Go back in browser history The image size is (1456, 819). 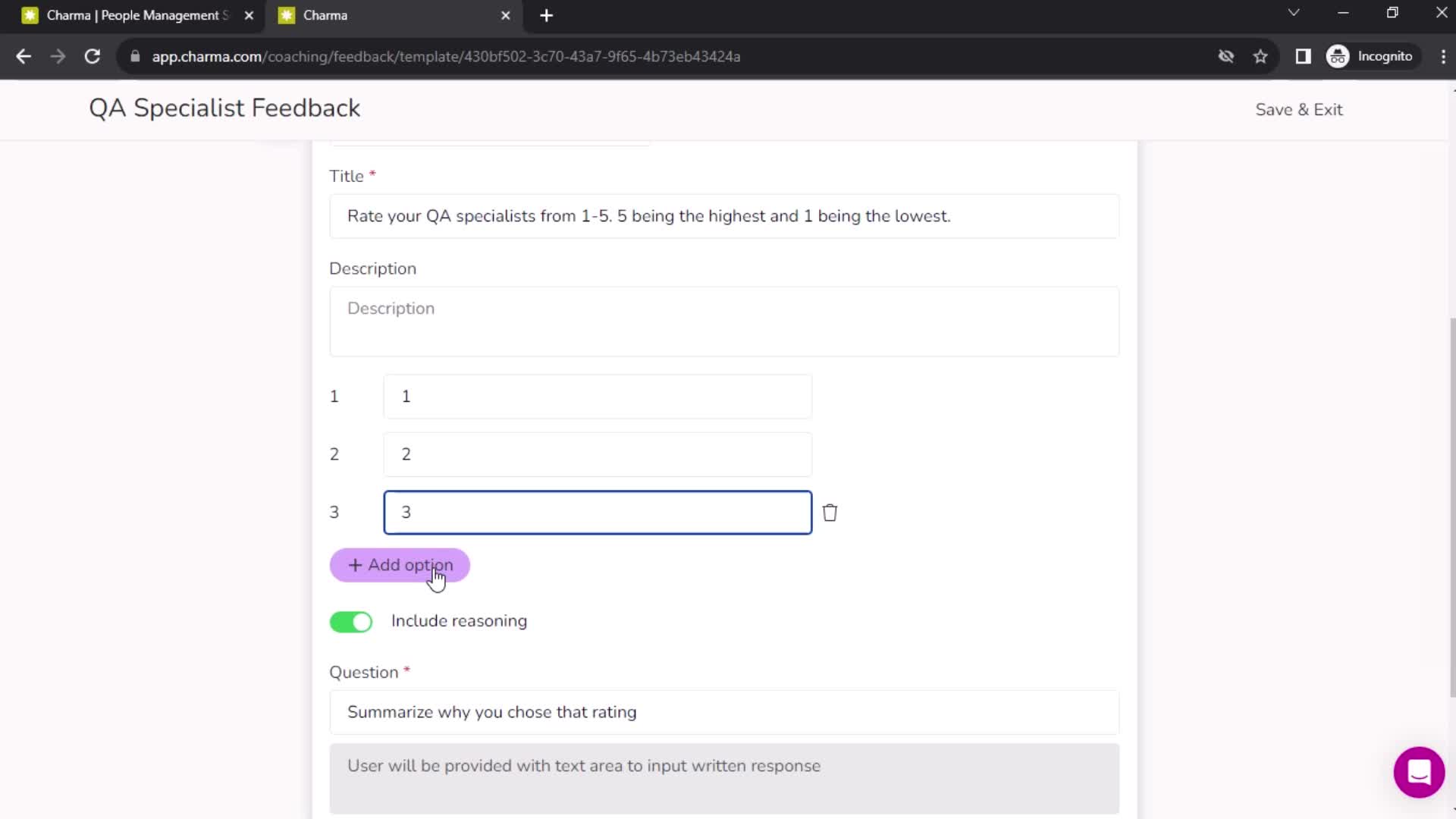click(24, 56)
